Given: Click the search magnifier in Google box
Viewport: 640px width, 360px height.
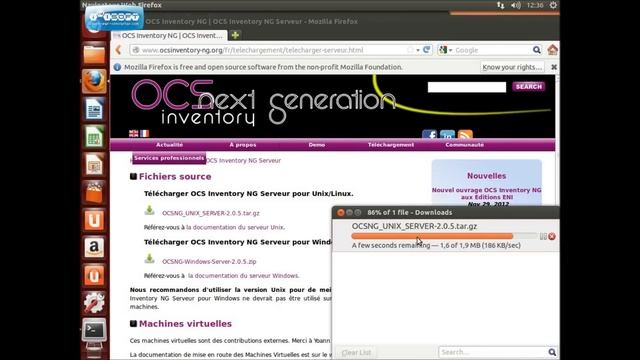Looking at the screenshot, I should point(536,50).
